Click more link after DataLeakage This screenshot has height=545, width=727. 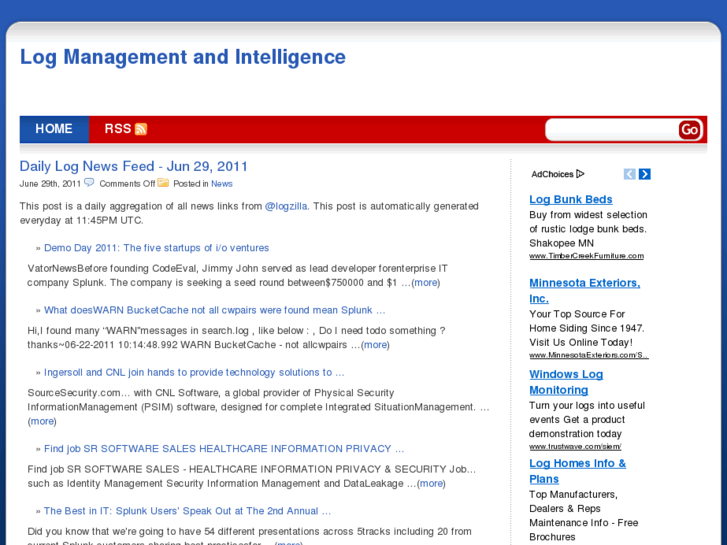pyautogui.click(x=431, y=483)
